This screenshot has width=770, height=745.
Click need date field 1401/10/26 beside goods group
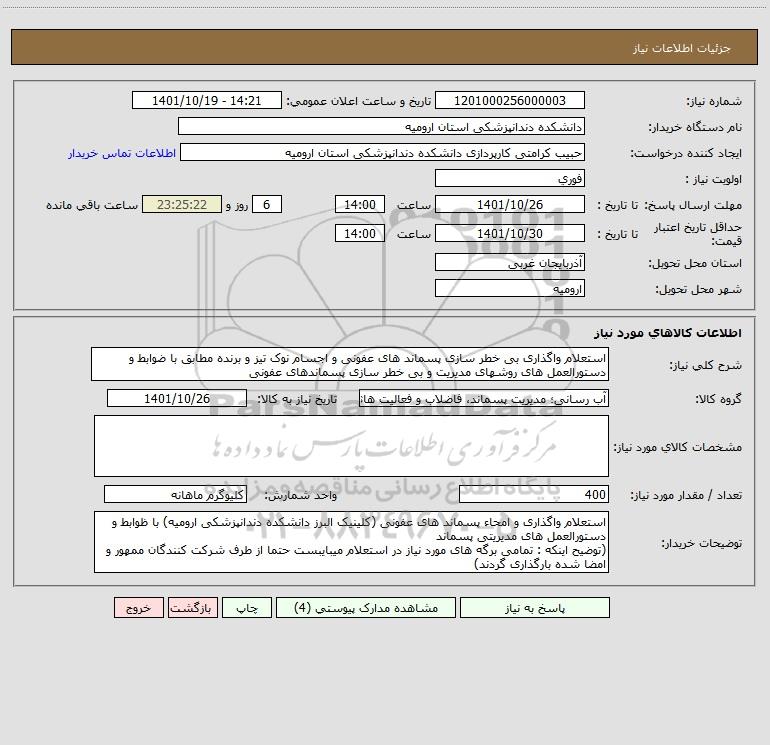tap(177, 398)
